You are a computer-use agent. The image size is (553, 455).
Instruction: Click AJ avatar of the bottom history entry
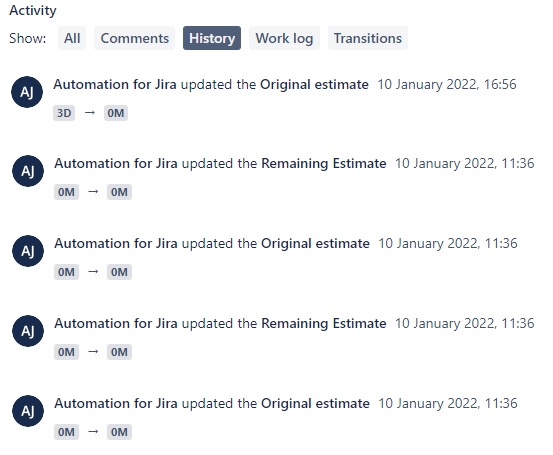[28, 411]
